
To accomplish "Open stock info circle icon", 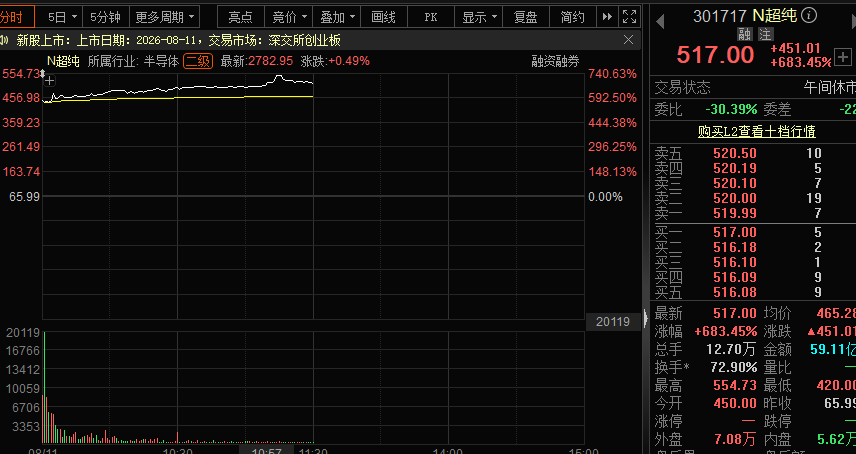I will (810, 15).
